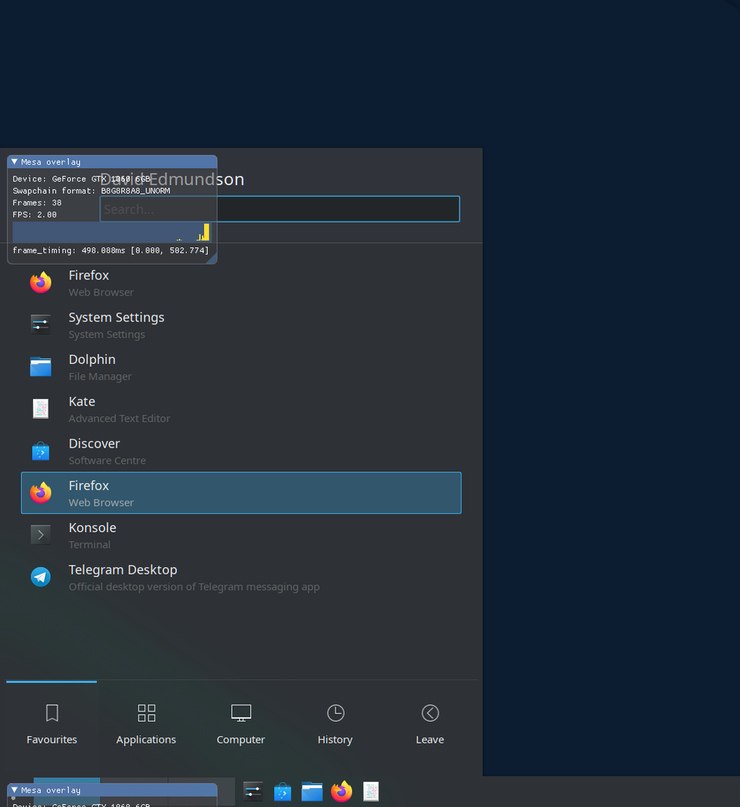This screenshot has height=807, width=740.
Task: Click the frame timing graph in Mesa overlay
Action: coord(111,232)
